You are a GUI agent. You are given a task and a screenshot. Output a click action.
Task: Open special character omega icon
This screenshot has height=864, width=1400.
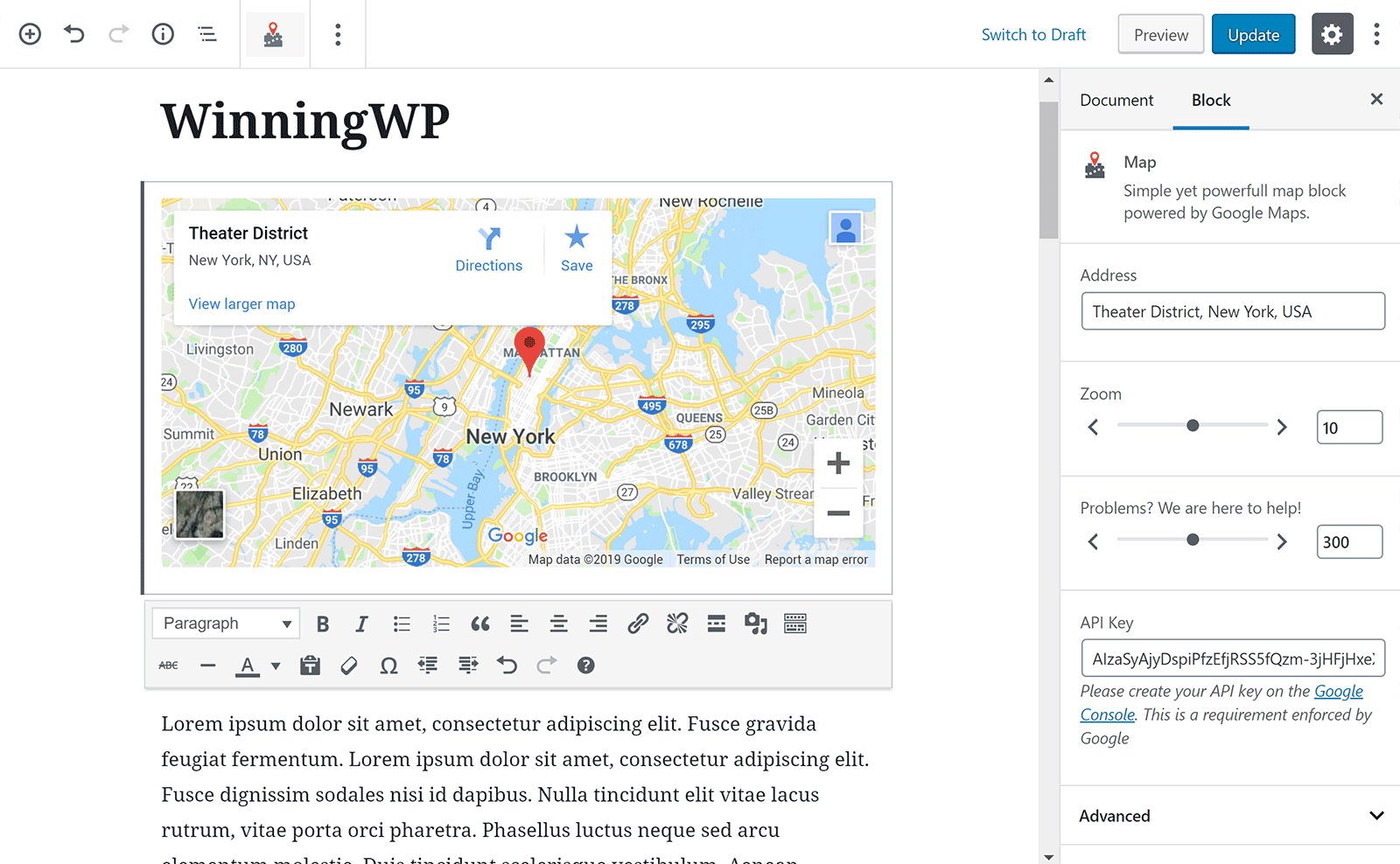tap(388, 665)
